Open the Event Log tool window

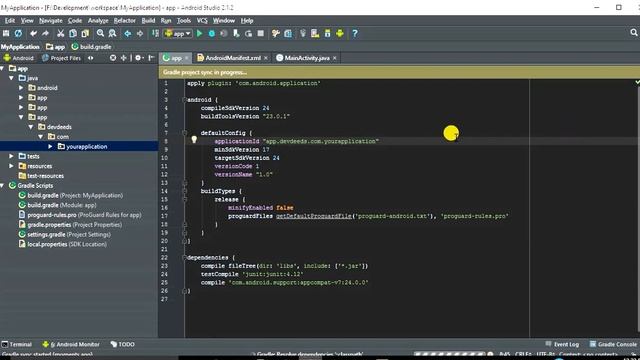coord(562,344)
